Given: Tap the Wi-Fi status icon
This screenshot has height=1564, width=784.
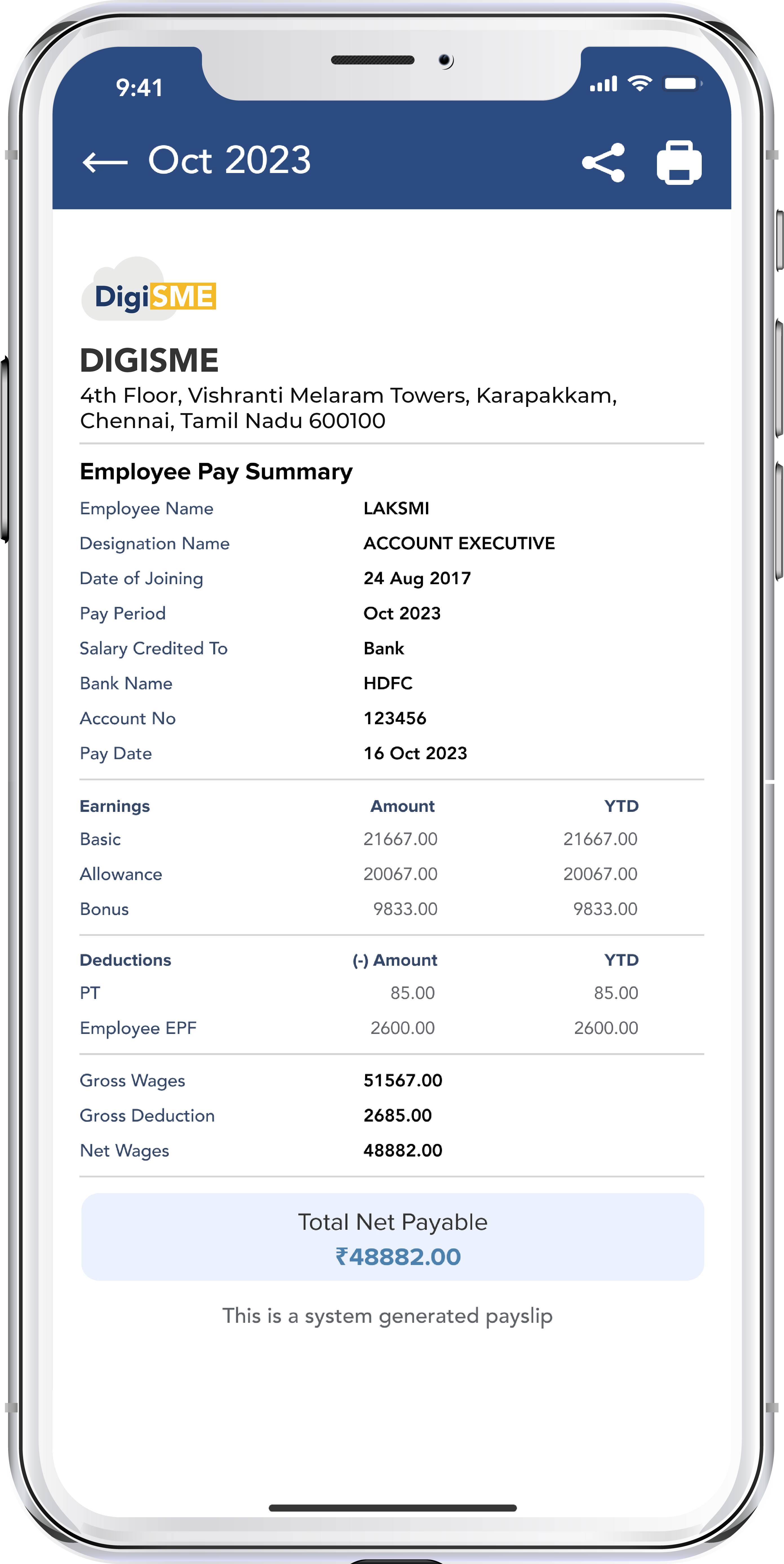Looking at the screenshot, I should click(639, 83).
